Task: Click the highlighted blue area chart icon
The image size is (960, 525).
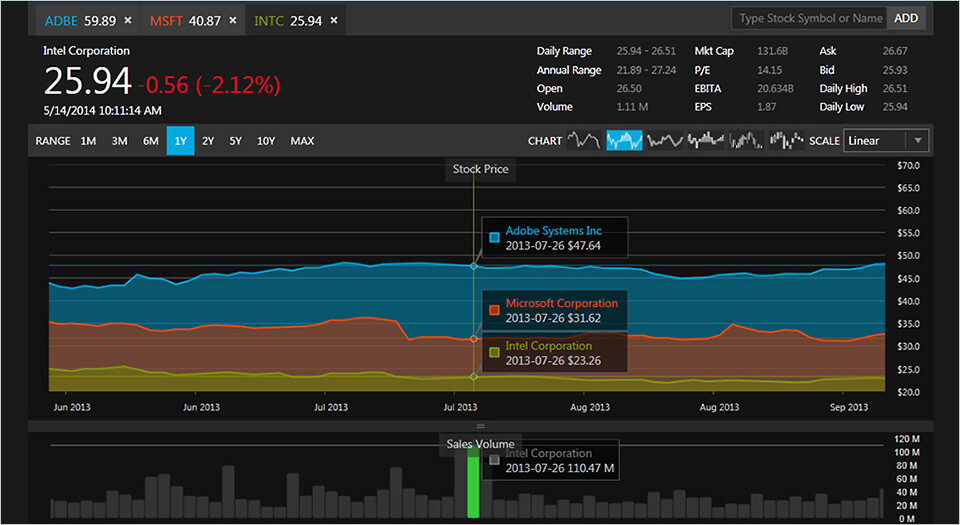Action: [x=624, y=141]
